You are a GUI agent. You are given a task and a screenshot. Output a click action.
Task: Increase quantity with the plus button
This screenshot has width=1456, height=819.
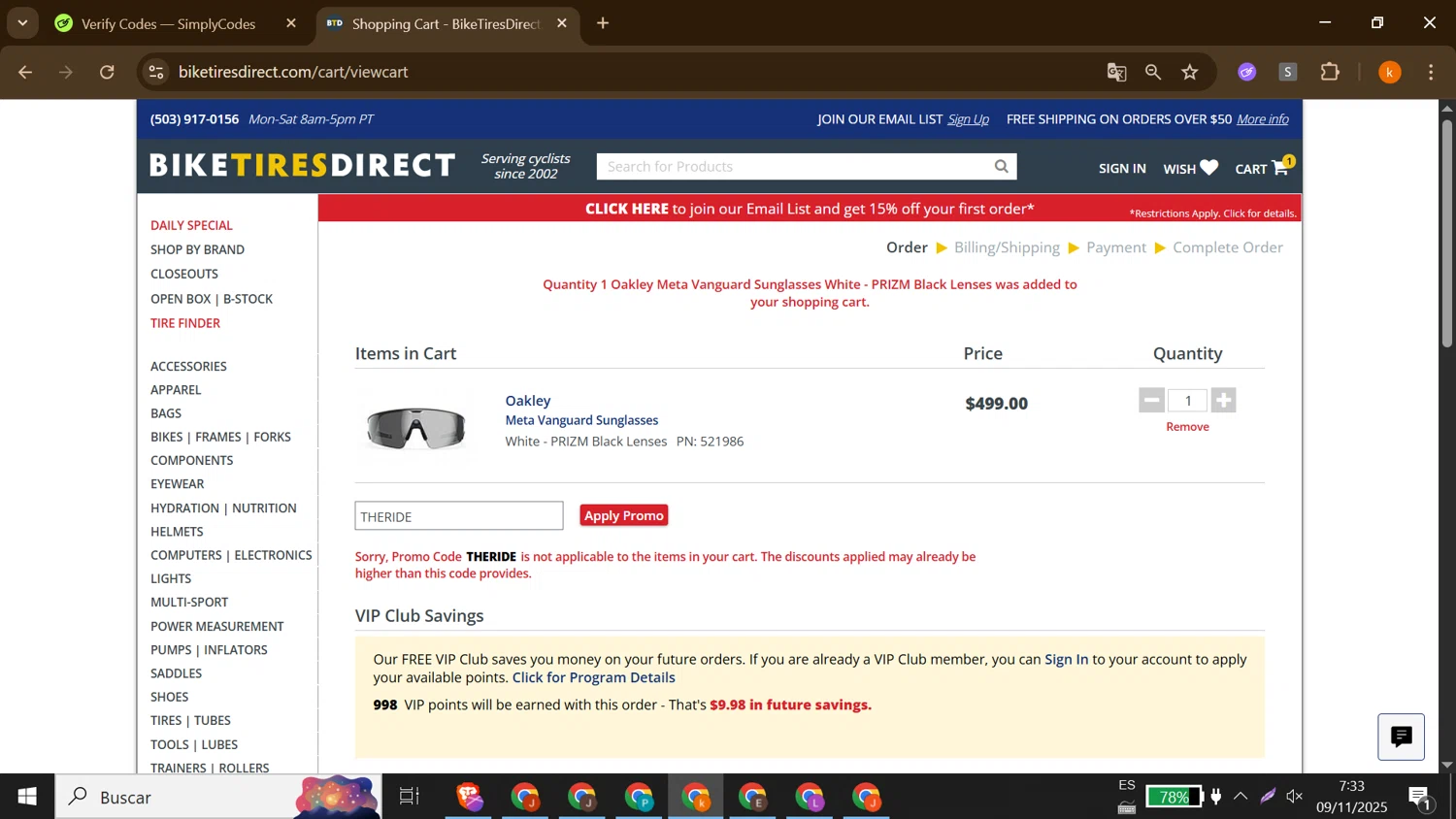(x=1223, y=400)
